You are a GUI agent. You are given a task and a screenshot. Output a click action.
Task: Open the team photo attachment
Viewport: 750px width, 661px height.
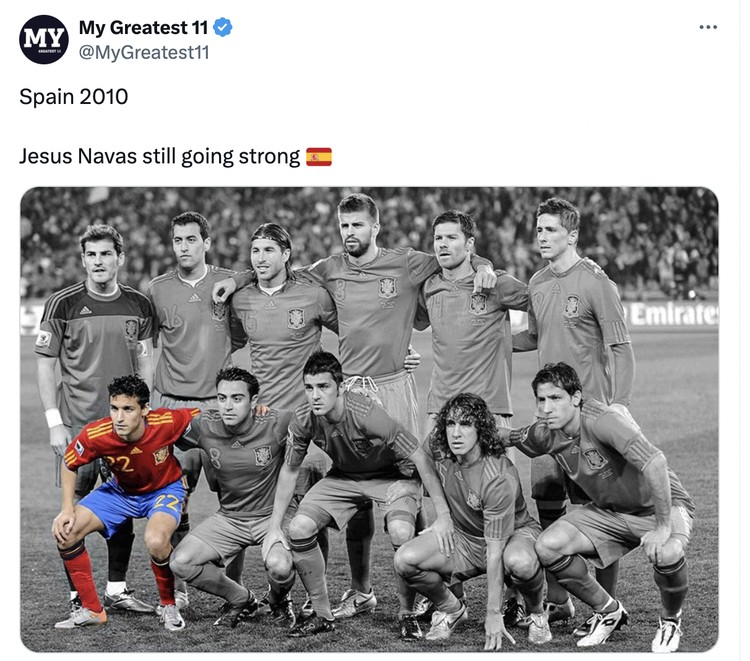(x=369, y=419)
